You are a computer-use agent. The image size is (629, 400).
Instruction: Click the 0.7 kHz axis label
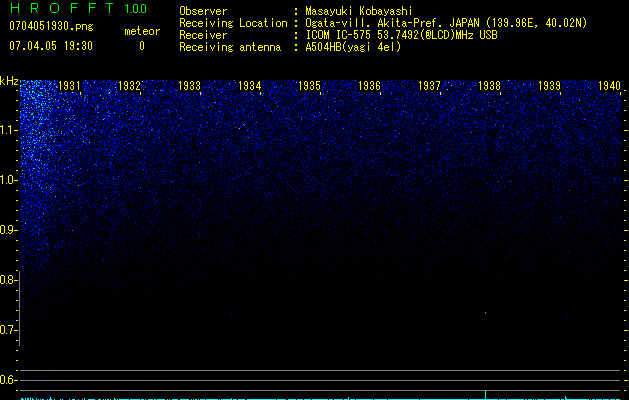click(9, 330)
